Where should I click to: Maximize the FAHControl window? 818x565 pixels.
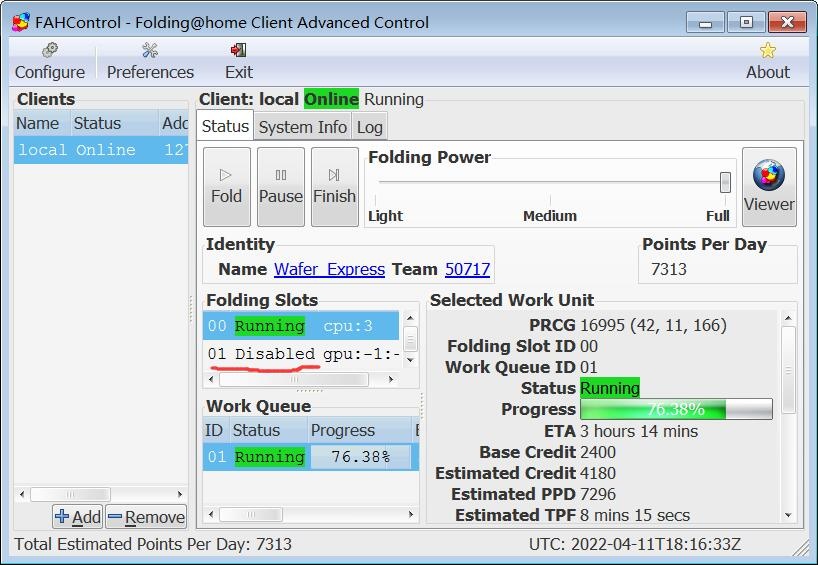click(x=746, y=23)
